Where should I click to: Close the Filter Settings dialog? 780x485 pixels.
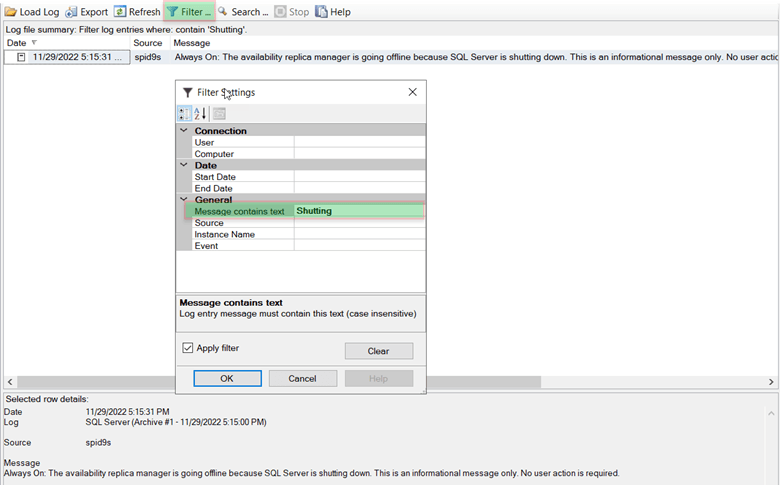(x=412, y=92)
